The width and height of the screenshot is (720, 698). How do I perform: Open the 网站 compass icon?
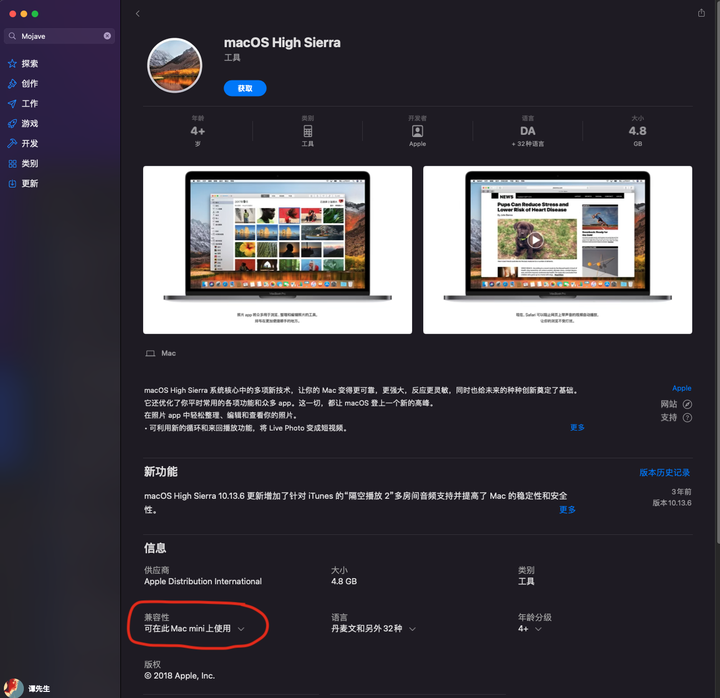(x=687, y=404)
